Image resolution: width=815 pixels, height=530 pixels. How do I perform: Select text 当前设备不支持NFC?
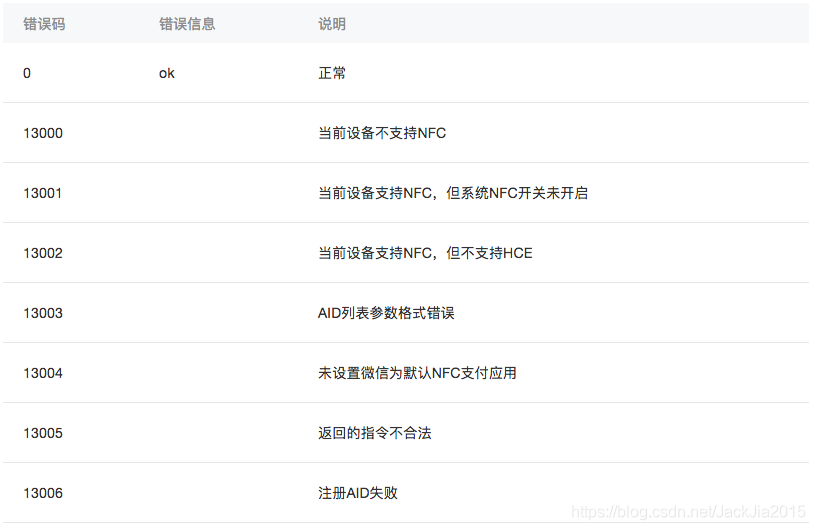click(382, 134)
